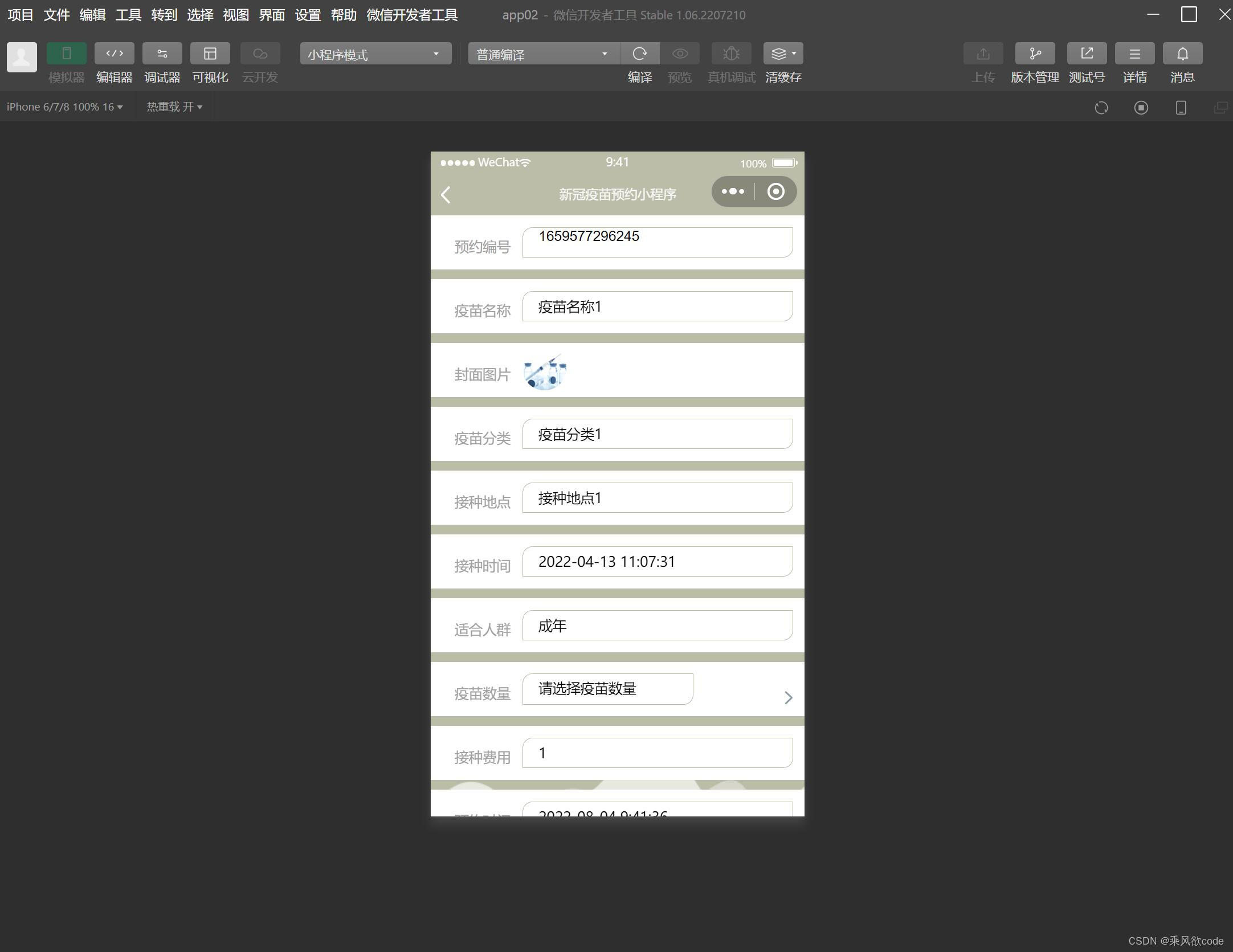The height and width of the screenshot is (952, 1233).
Task: Toggle the simulator panel button
Action: tap(66, 54)
